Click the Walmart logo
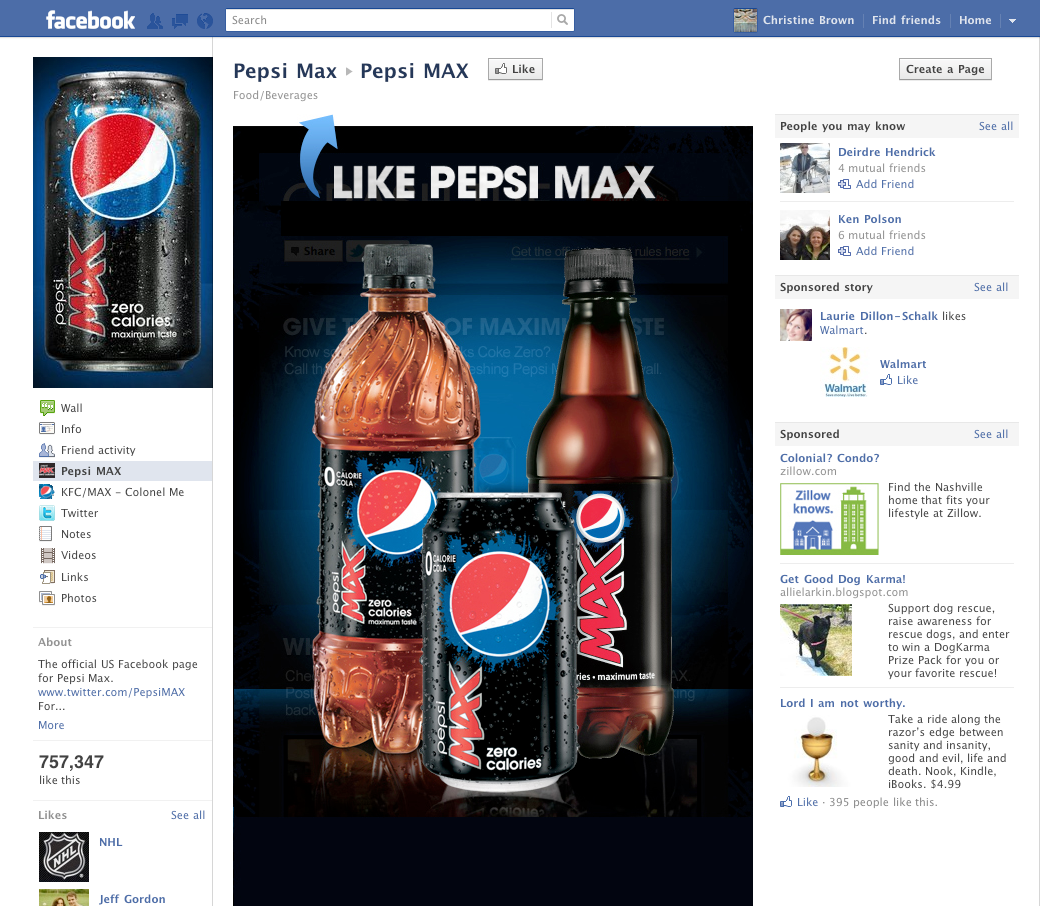 (x=845, y=371)
